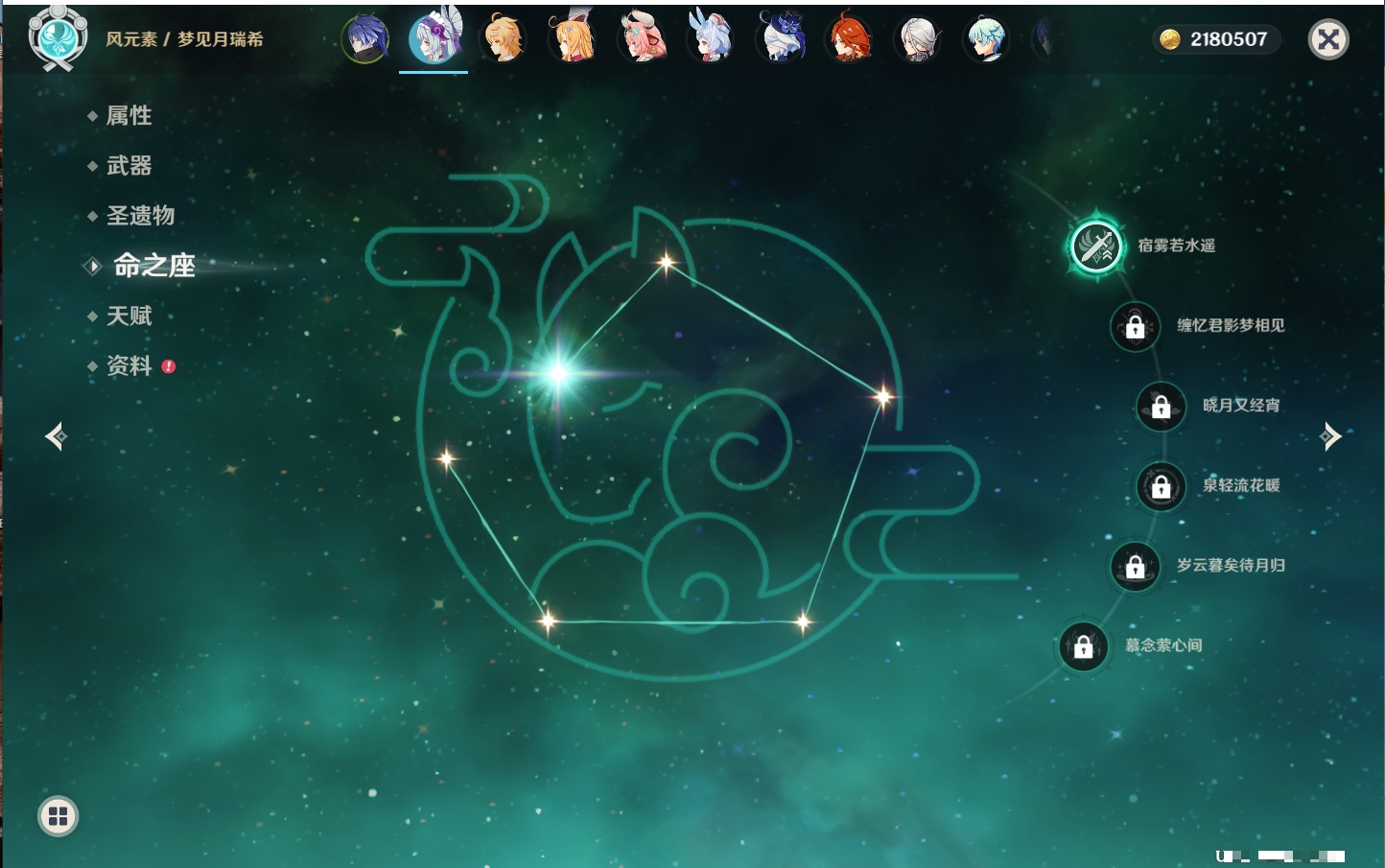The height and width of the screenshot is (868, 1385).
Task: Switch to the light-blue bunny-eared character portrait
Action: click(711, 39)
